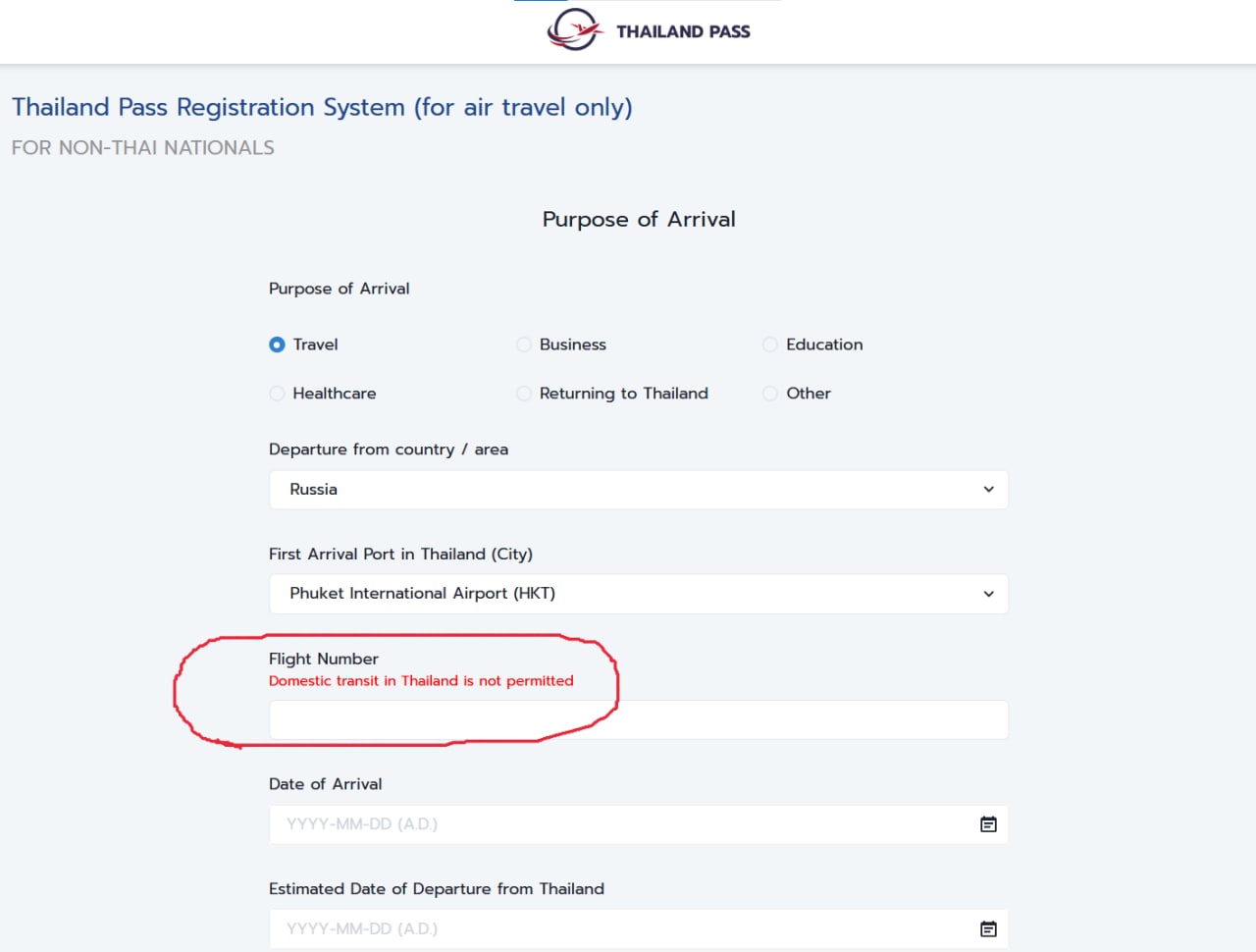Select the Healthcare radio button
Image resolution: width=1256 pixels, height=952 pixels.
point(277,394)
